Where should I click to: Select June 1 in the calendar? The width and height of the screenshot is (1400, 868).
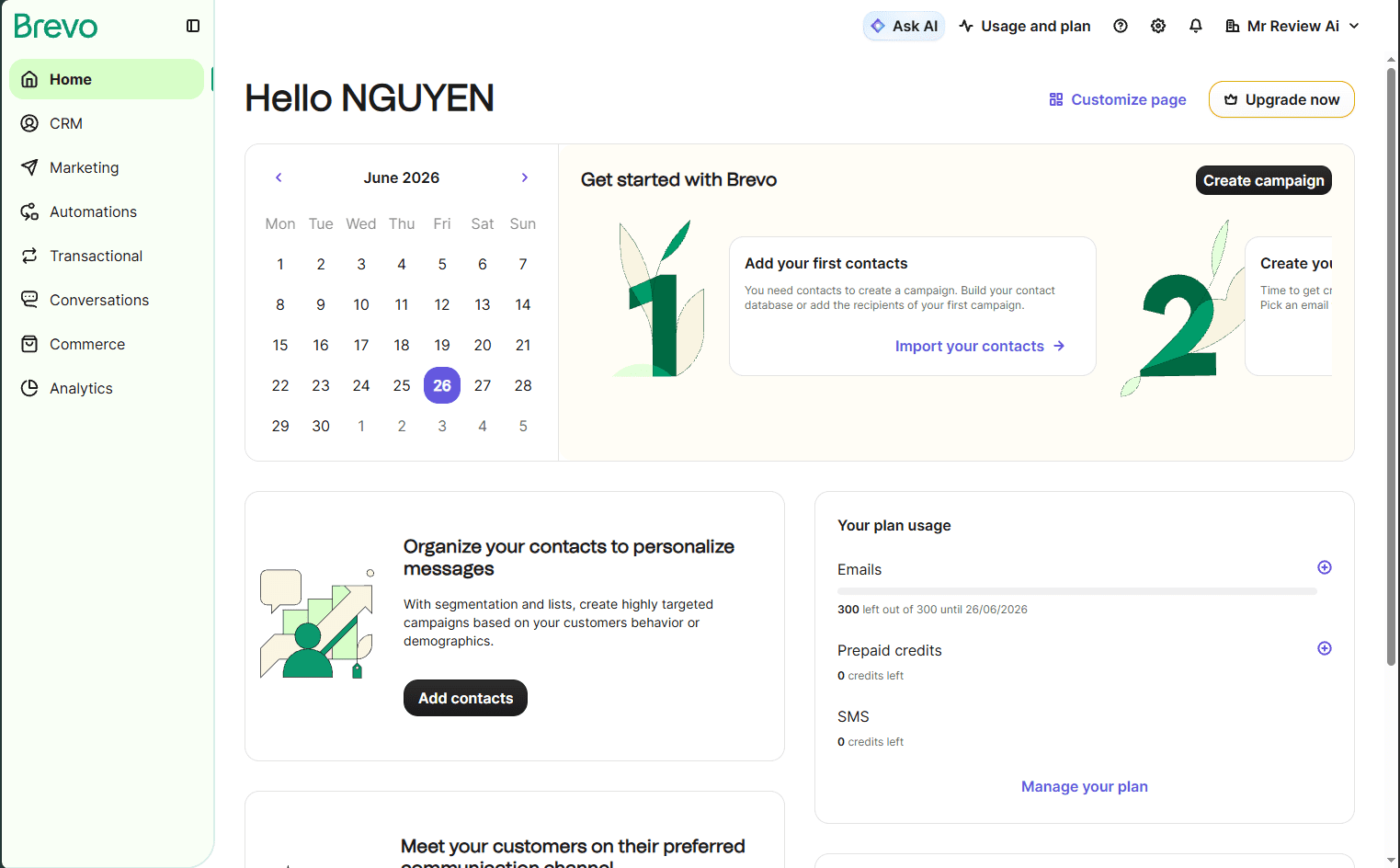click(x=280, y=264)
